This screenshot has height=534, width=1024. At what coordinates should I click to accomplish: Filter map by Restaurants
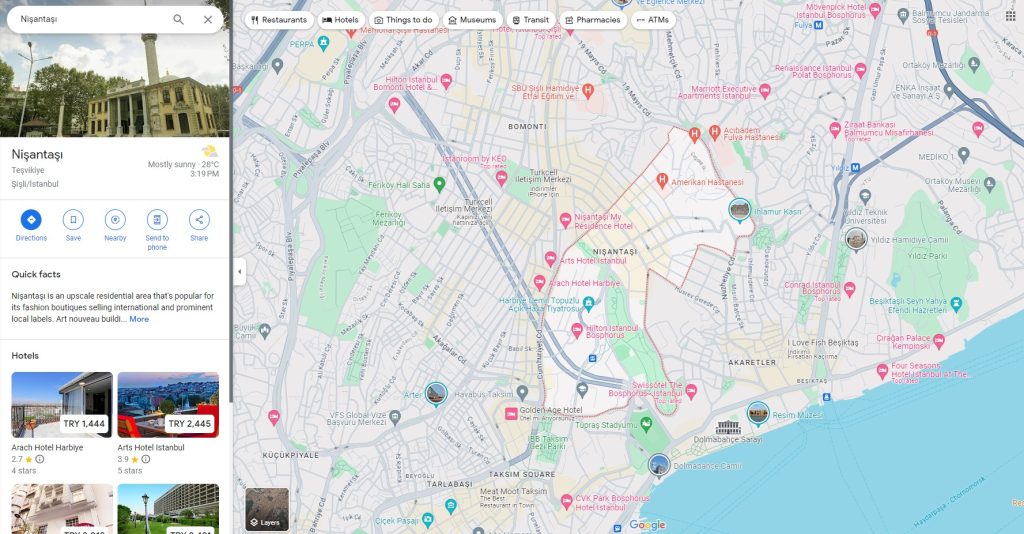(279, 20)
